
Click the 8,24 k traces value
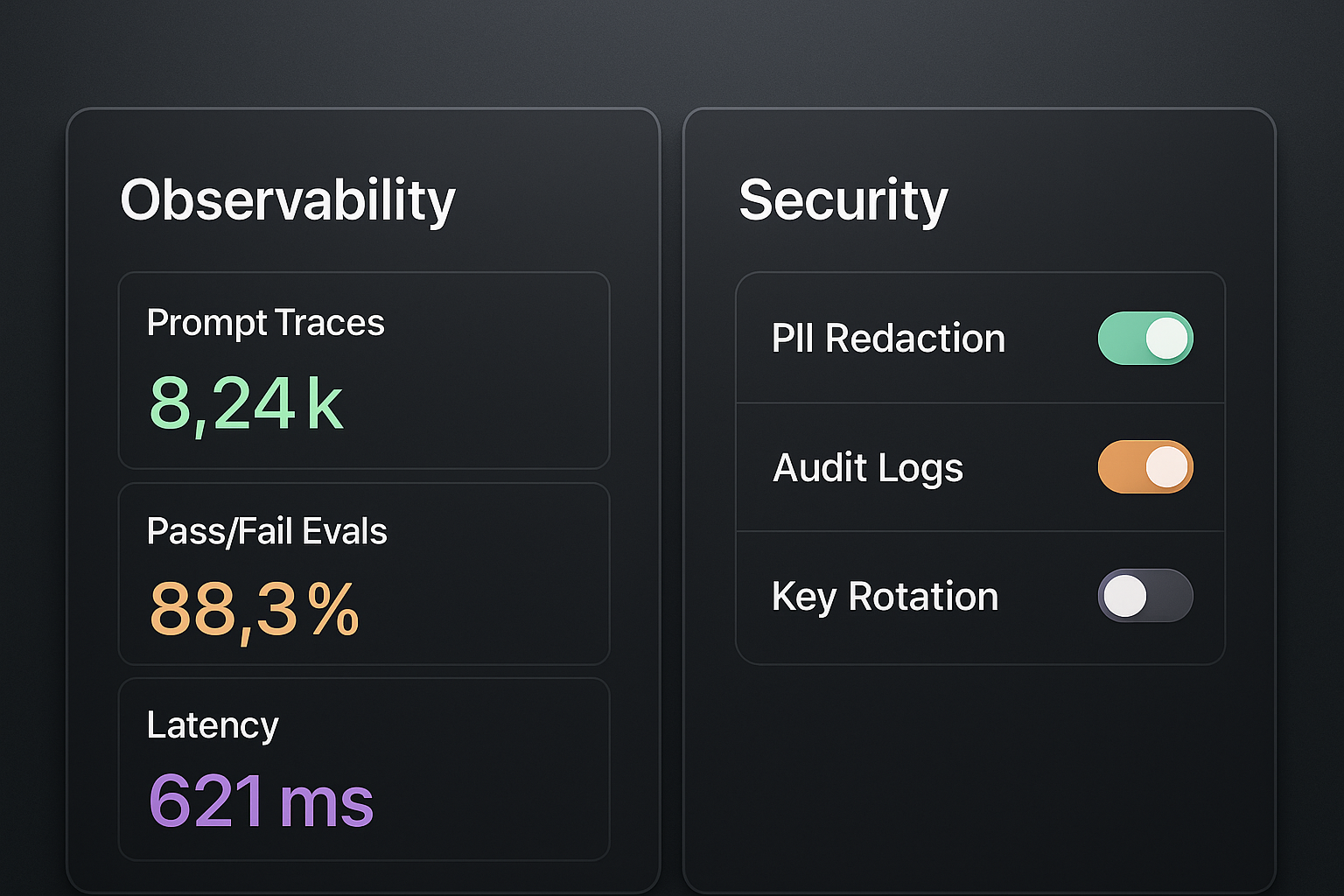(x=246, y=403)
